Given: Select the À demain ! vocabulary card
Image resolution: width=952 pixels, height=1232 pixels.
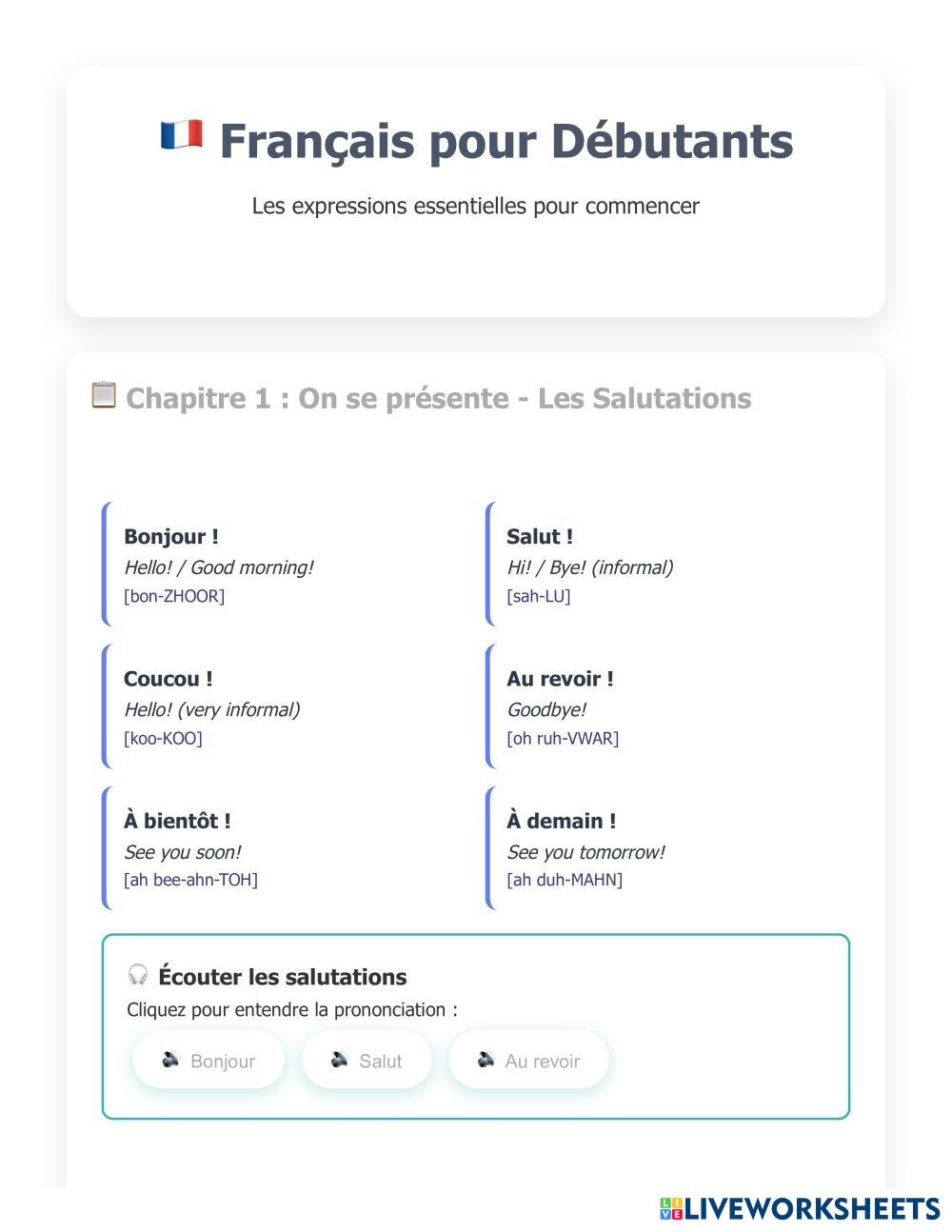Looking at the screenshot, I should (666, 848).
